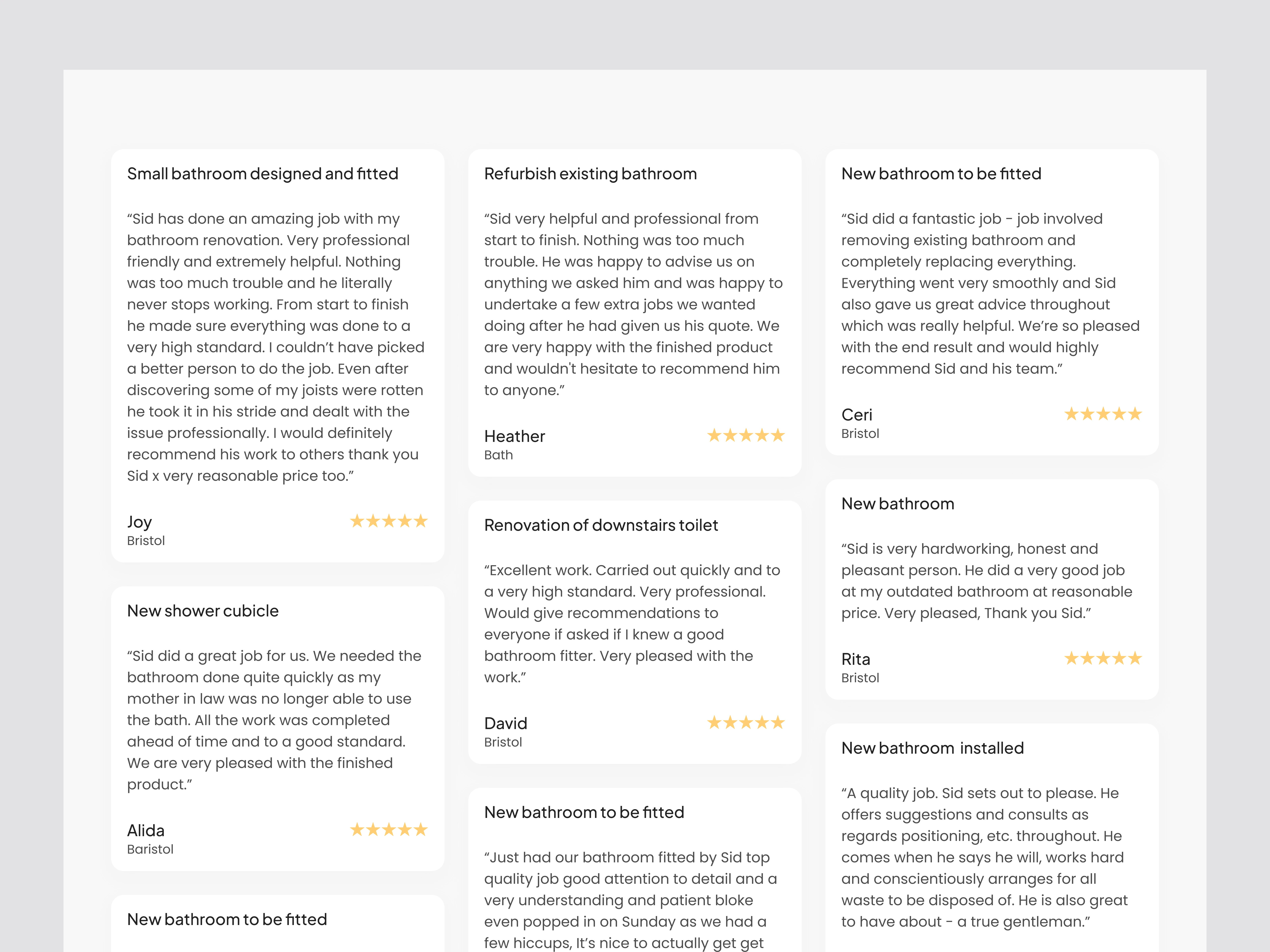Click the star rating beside Heather's name
Image resolution: width=1270 pixels, height=952 pixels.
[746, 436]
